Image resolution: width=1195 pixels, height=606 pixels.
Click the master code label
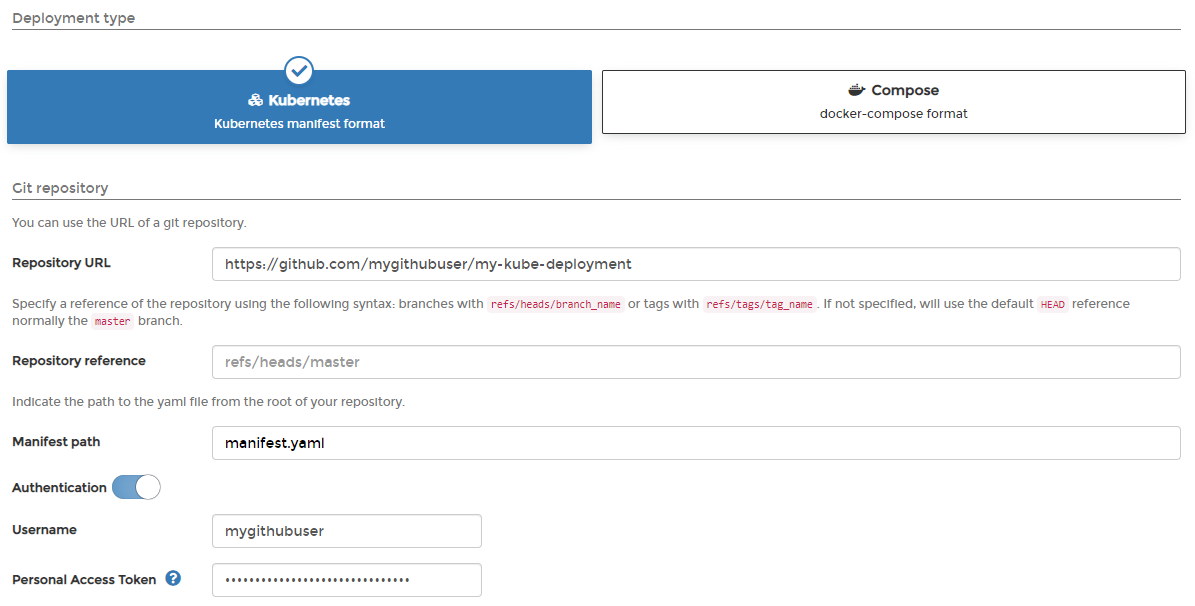113,322
